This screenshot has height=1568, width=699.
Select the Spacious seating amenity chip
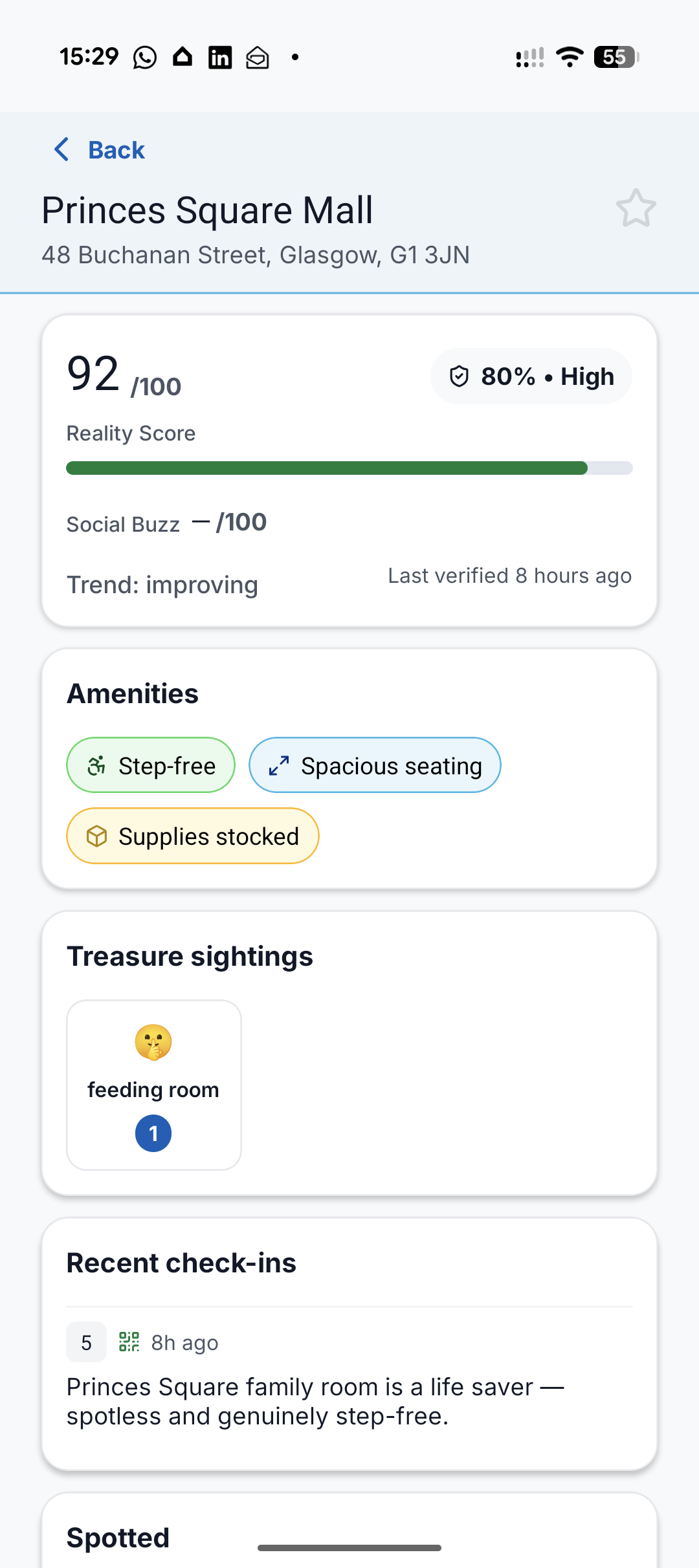point(375,765)
